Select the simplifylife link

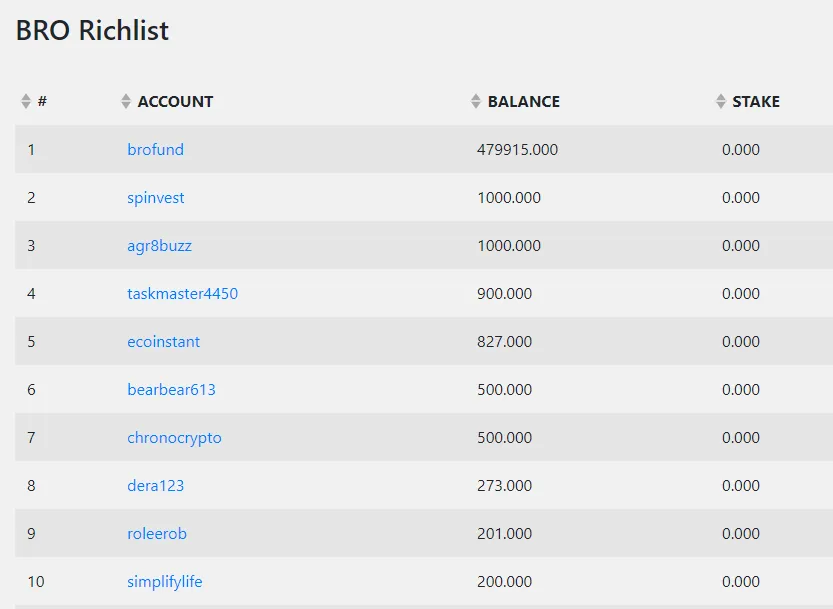164,581
